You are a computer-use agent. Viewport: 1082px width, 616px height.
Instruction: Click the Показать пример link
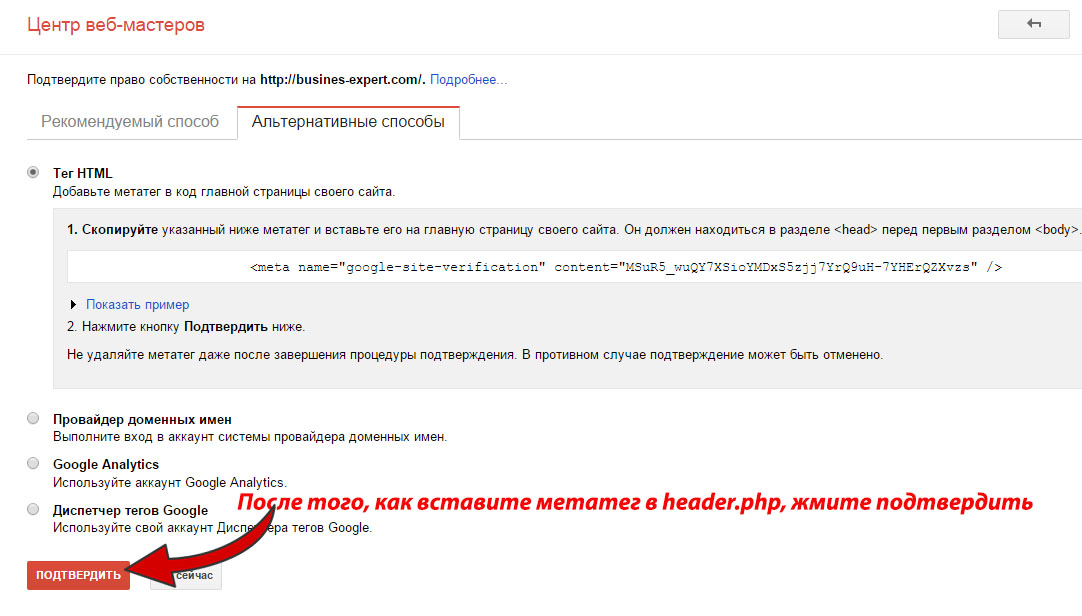(x=137, y=304)
